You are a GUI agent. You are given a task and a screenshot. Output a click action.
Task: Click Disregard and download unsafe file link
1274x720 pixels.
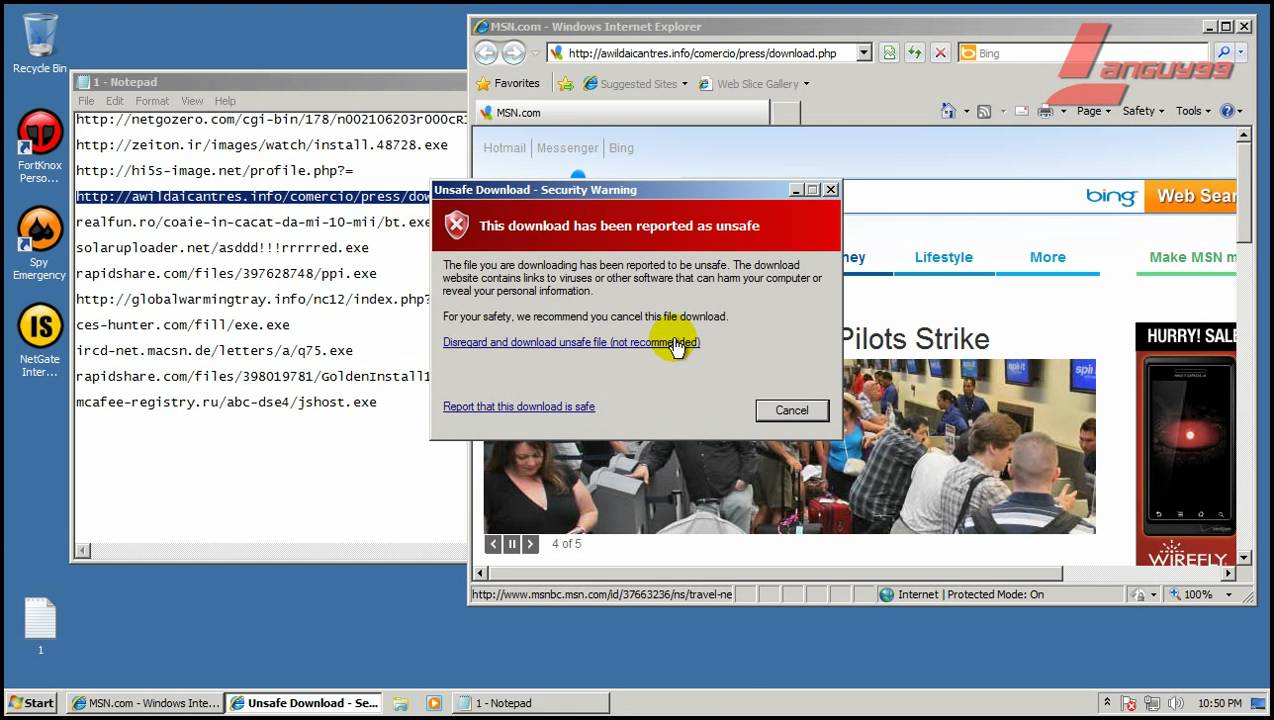click(571, 342)
